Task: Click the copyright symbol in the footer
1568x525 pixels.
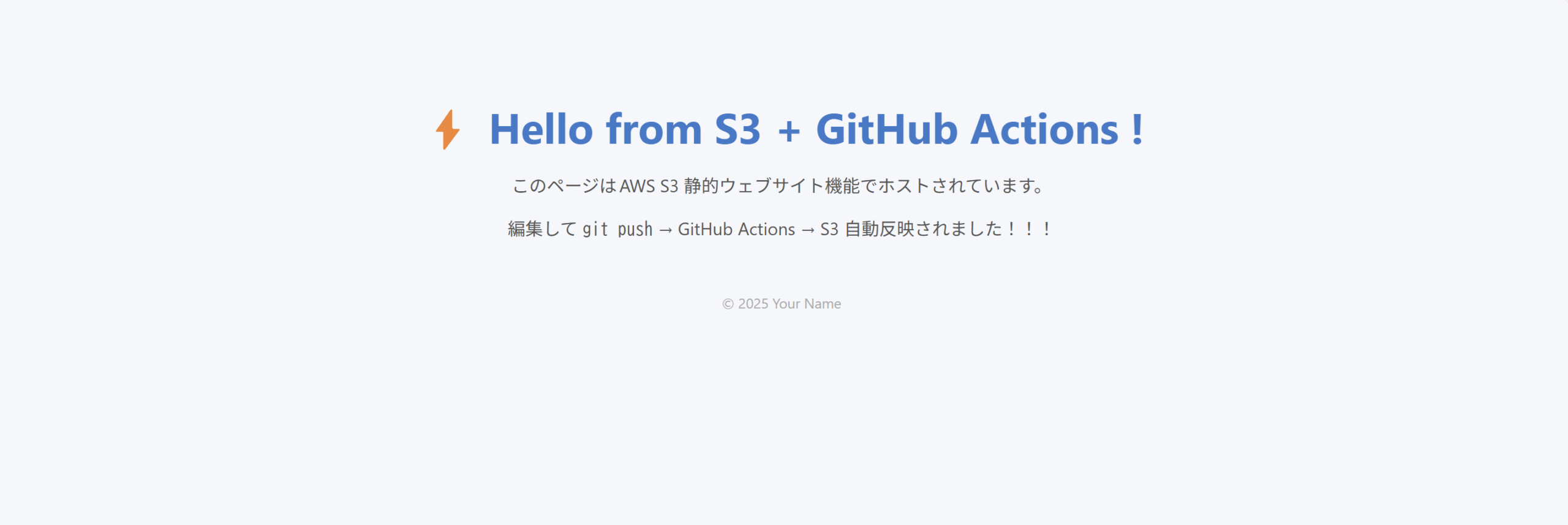Action: tap(728, 304)
